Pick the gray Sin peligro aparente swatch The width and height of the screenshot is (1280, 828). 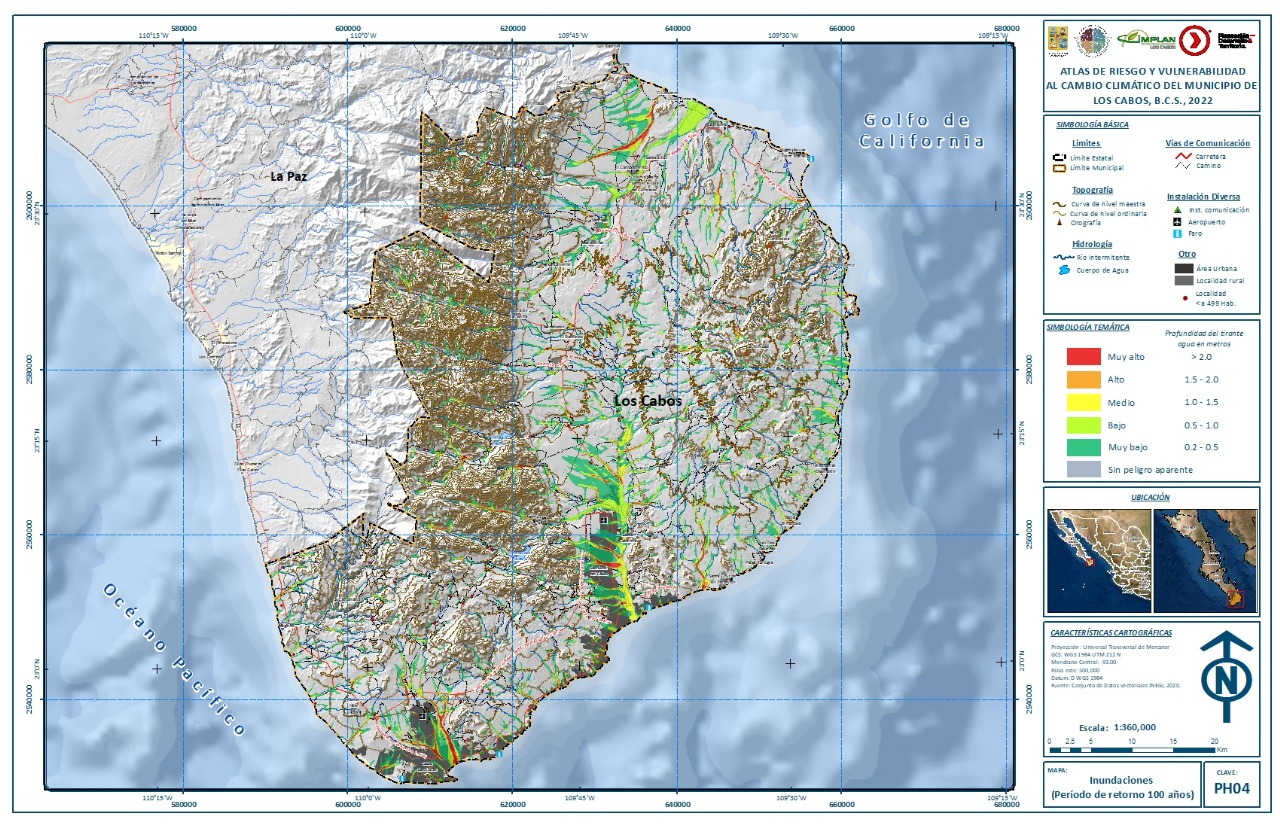pos(1082,469)
